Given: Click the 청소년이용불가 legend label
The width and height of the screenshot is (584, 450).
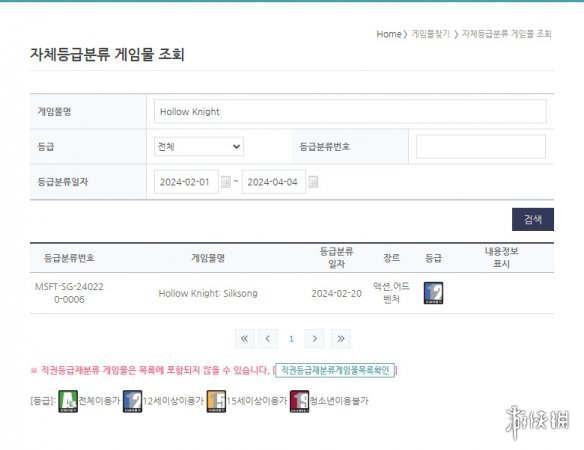Looking at the screenshot, I should pyautogui.click(x=339, y=401).
